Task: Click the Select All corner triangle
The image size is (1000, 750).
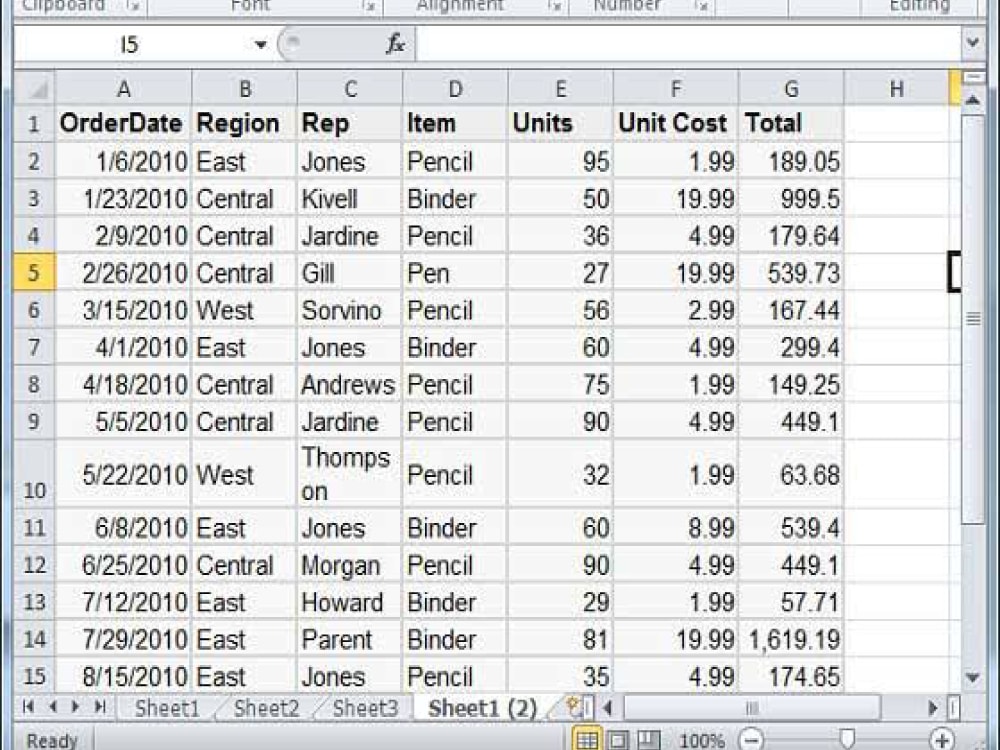Action: click(35, 88)
